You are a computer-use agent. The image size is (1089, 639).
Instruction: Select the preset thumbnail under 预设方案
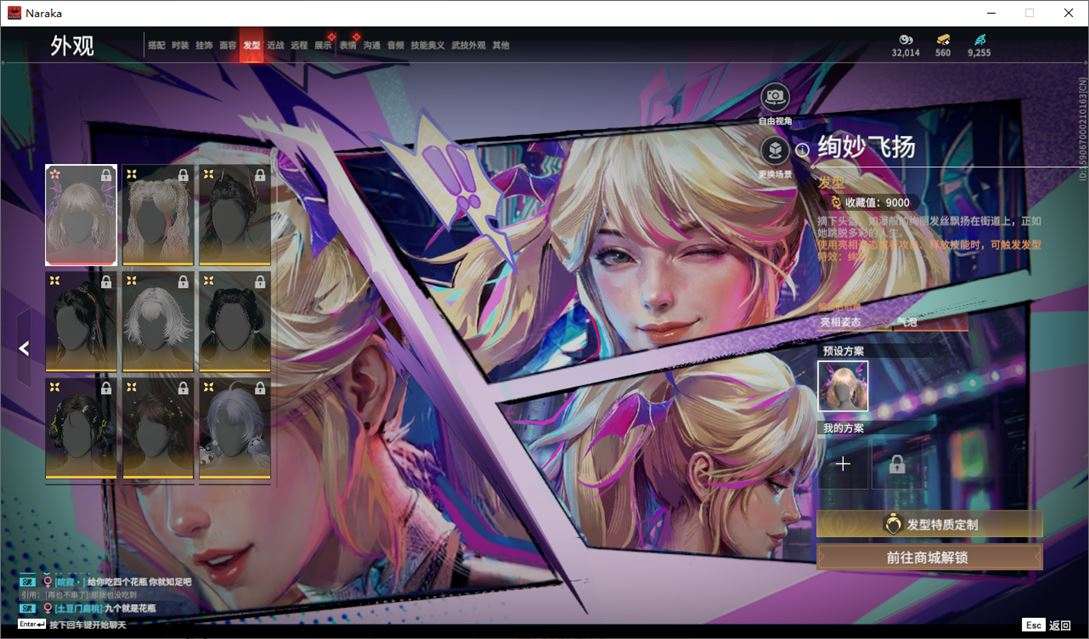point(843,386)
